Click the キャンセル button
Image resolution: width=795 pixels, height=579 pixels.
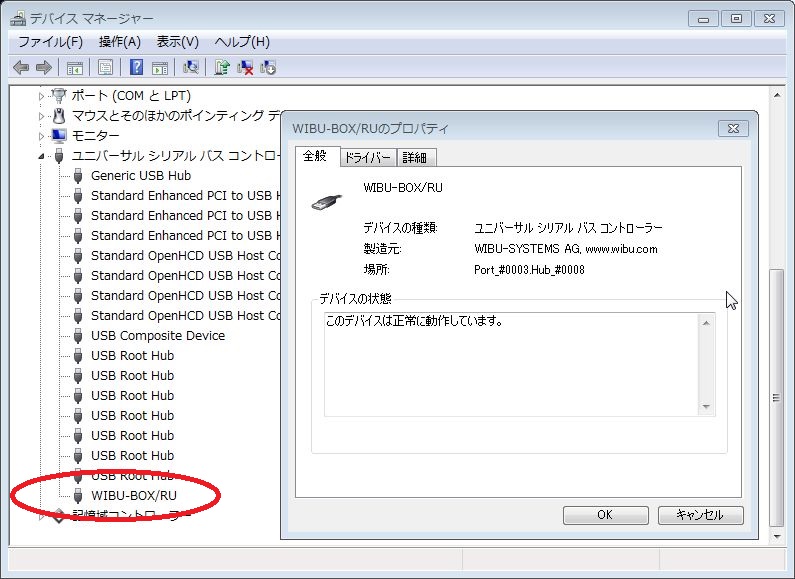pyautogui.click(x=700, y=515)
